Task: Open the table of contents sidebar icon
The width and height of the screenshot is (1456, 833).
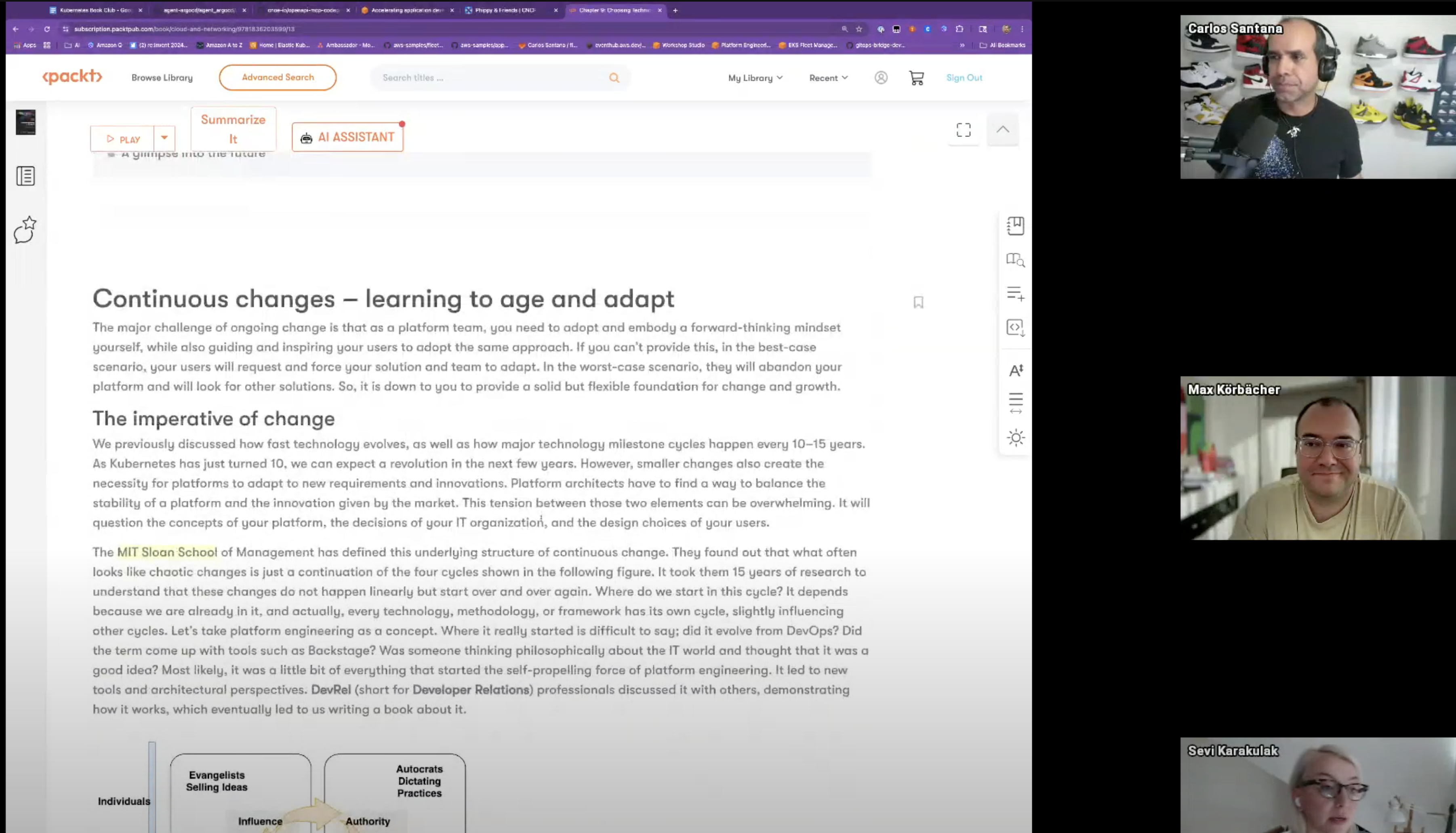Action: coord(25,176)
